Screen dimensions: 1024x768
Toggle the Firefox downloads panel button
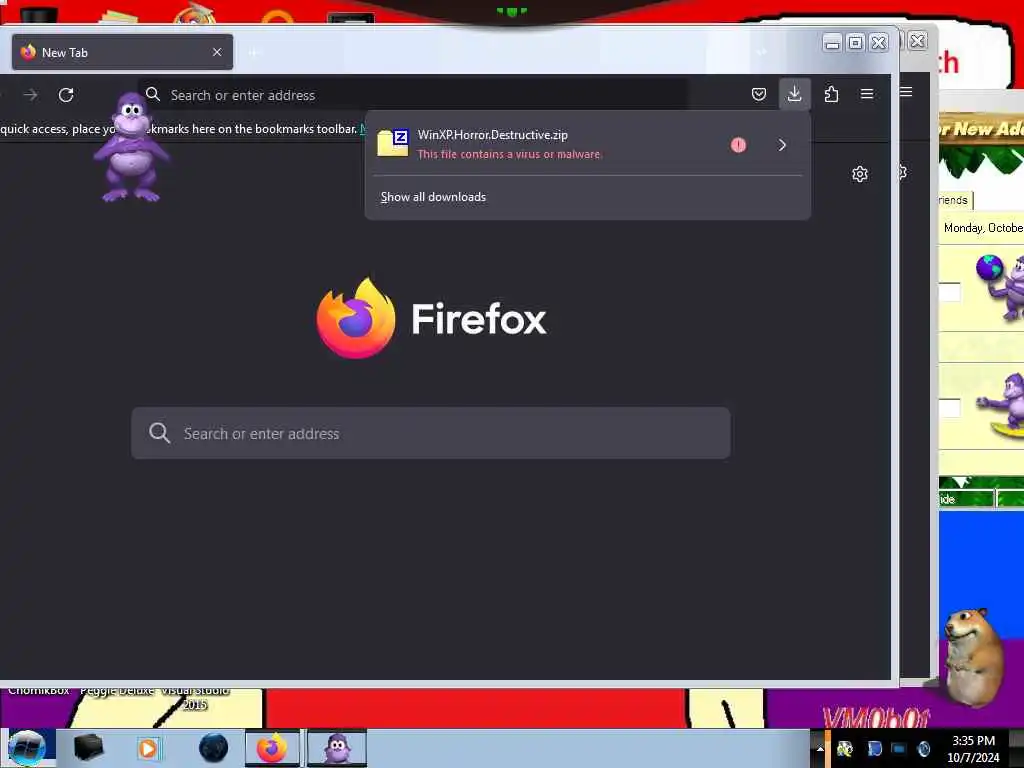point(794,94)
